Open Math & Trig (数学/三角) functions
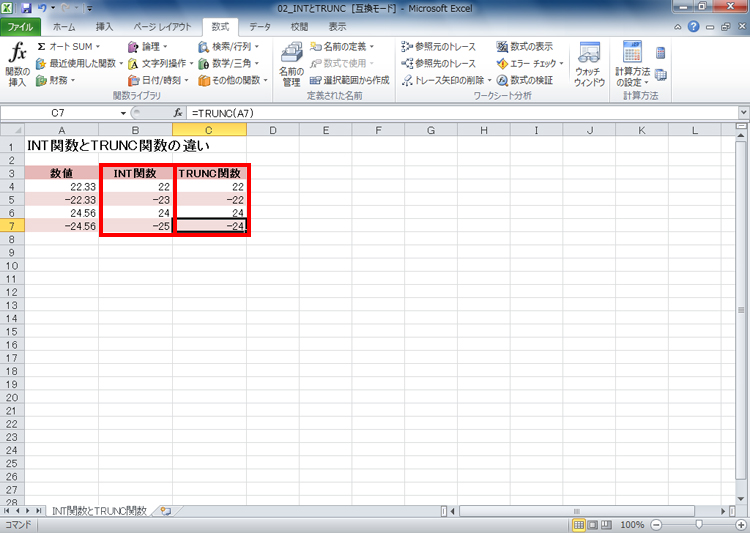Screen dimensions: 750x533 [x=229, y=63]
